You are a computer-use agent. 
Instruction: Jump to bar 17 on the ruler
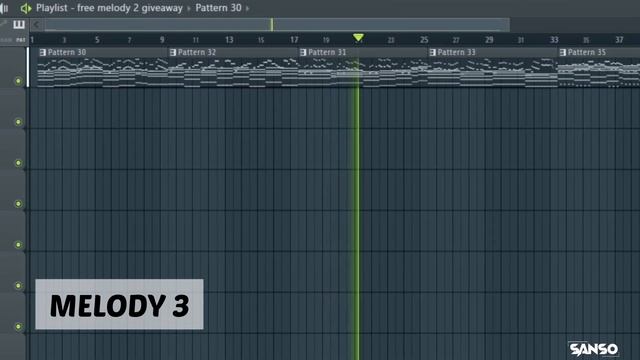point(294,40)
